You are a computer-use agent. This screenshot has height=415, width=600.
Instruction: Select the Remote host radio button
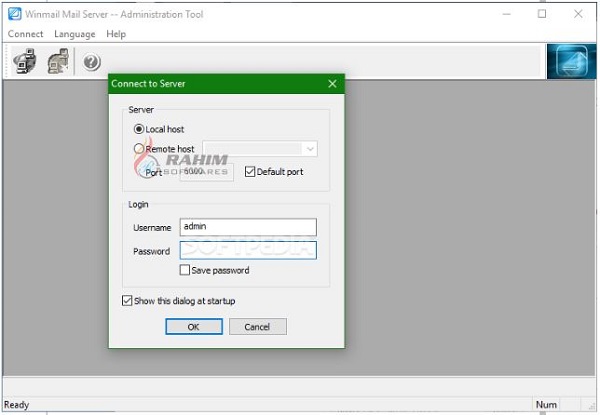[x=139, y=148]
